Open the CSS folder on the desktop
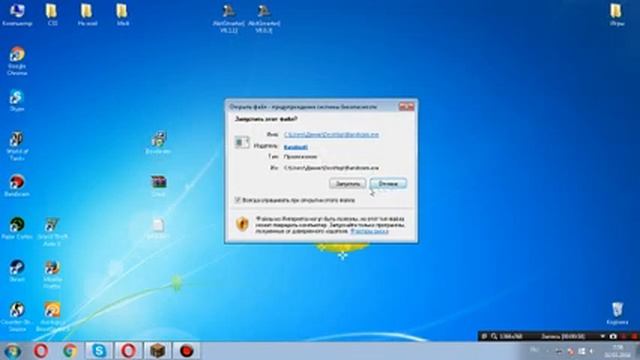640x360 pixels. pyautogui.click(x=52, y=14)
